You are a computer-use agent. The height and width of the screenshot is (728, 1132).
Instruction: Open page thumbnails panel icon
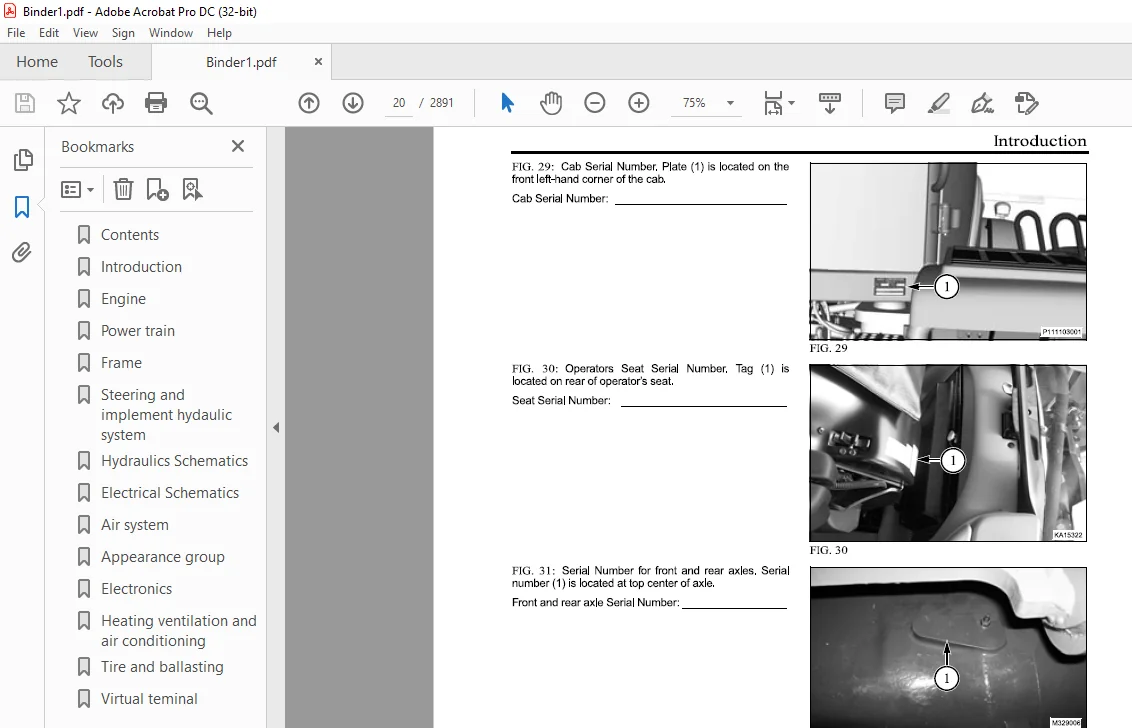pos(22,160)
